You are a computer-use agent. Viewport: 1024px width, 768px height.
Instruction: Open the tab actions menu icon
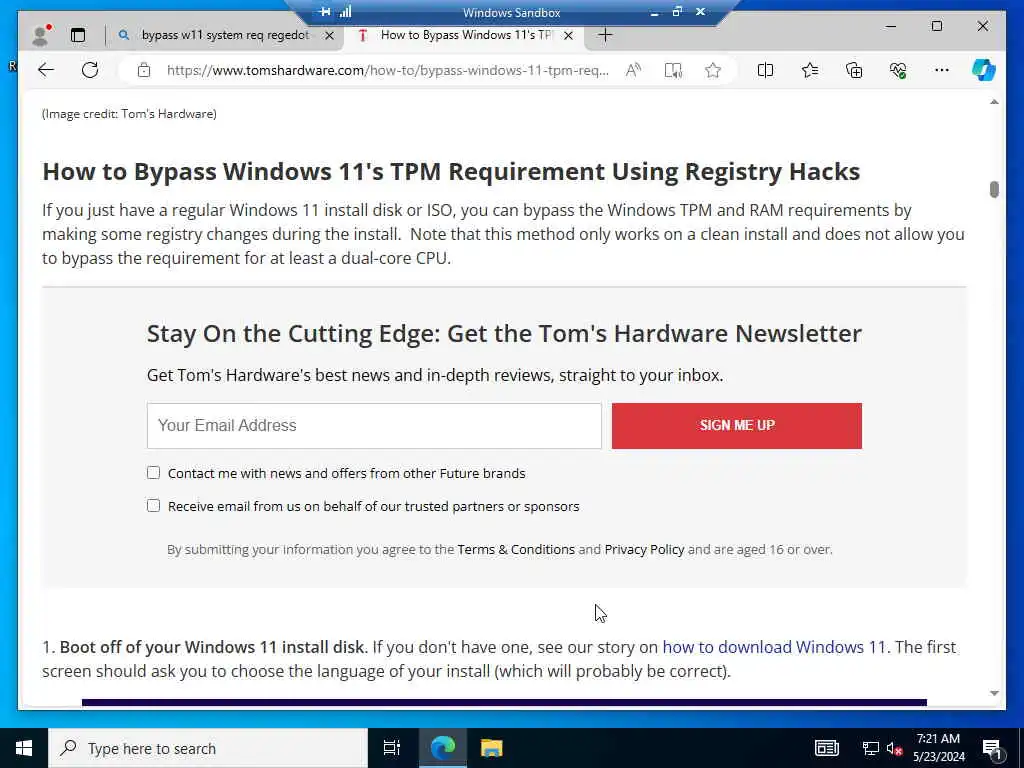click(78, 35)
